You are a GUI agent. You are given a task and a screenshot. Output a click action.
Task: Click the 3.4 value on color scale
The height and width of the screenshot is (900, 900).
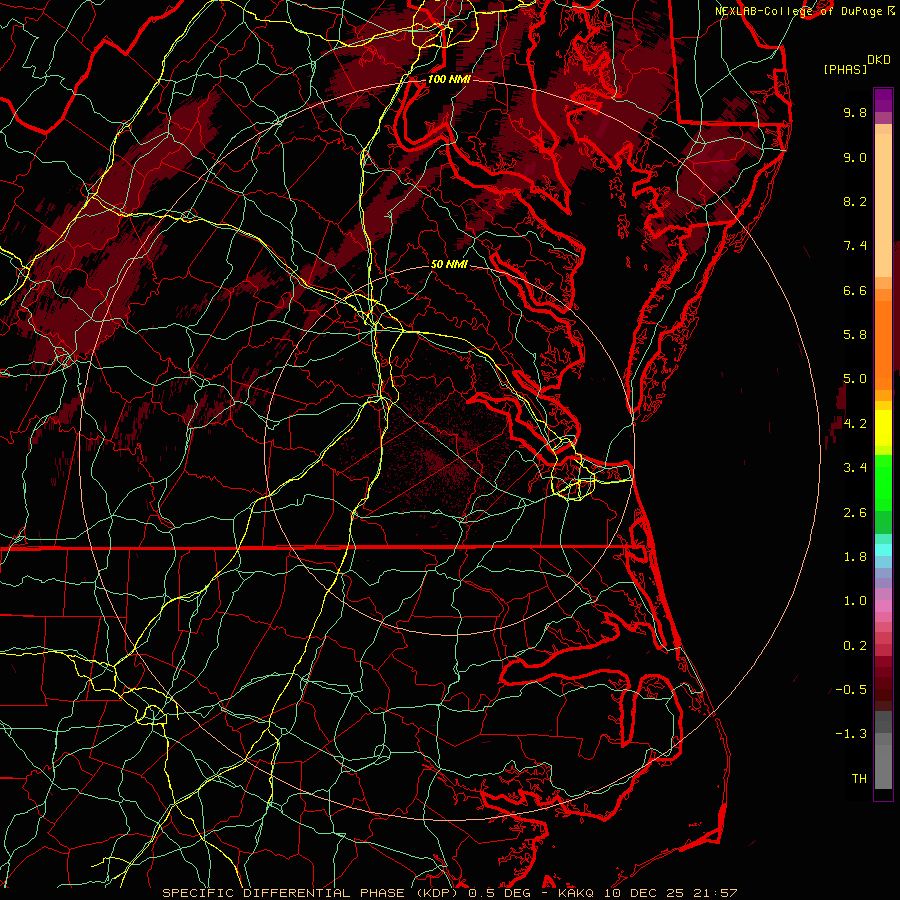(x=855, y=468)
